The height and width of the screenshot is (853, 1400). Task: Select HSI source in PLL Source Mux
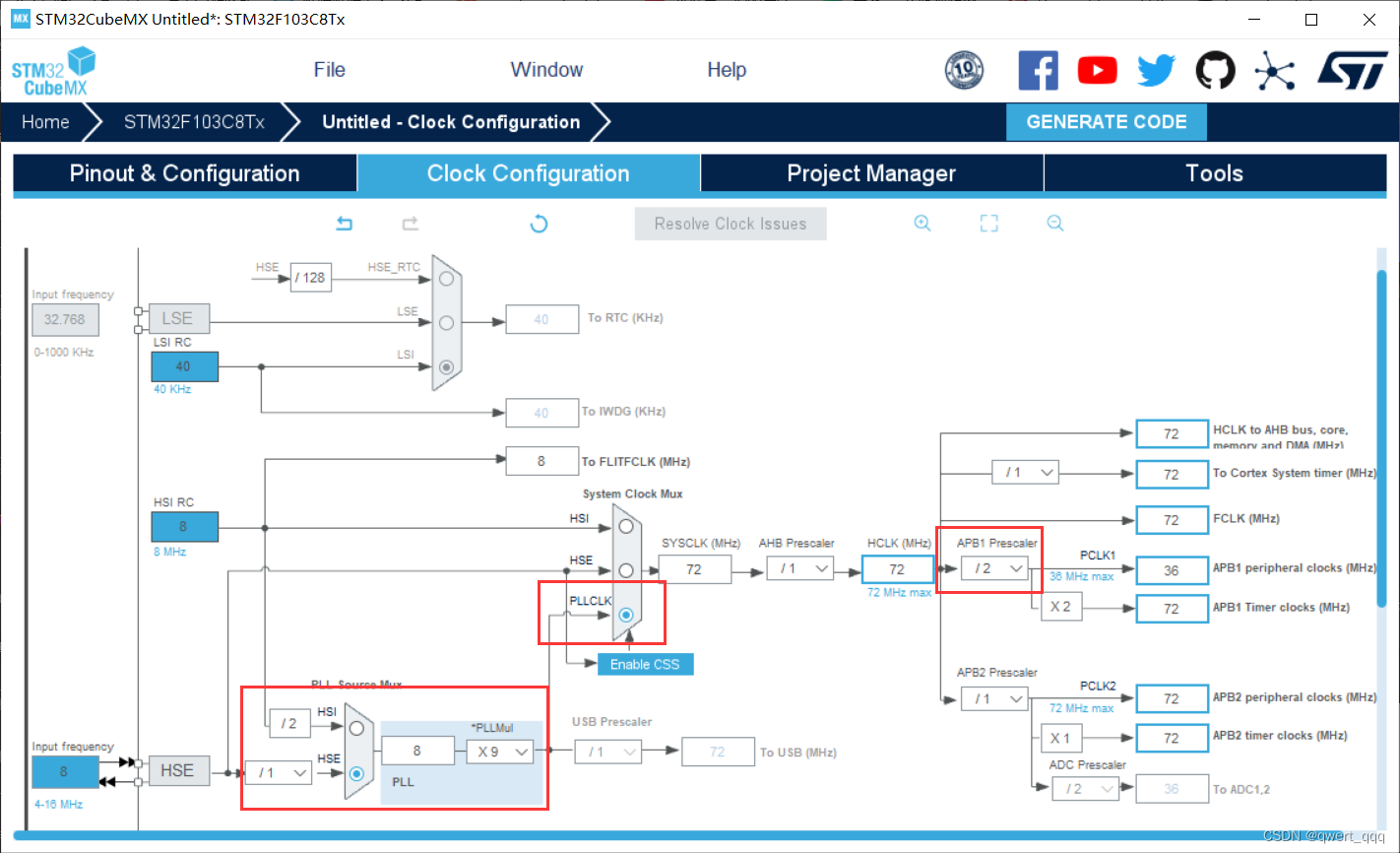(x=356, y=729)
